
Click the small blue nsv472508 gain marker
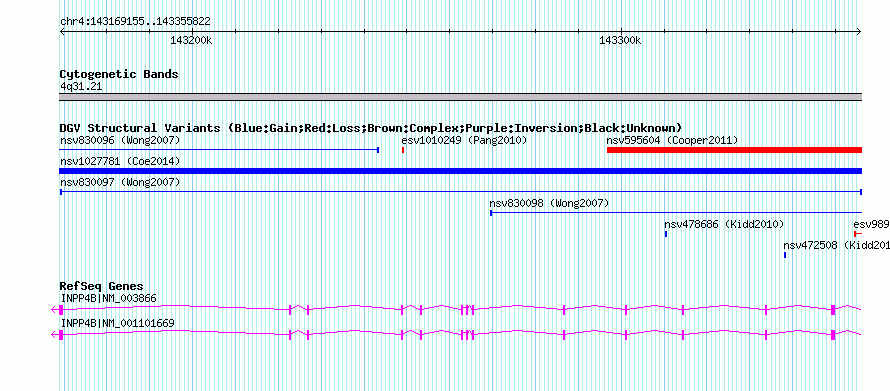pos(785,255)
